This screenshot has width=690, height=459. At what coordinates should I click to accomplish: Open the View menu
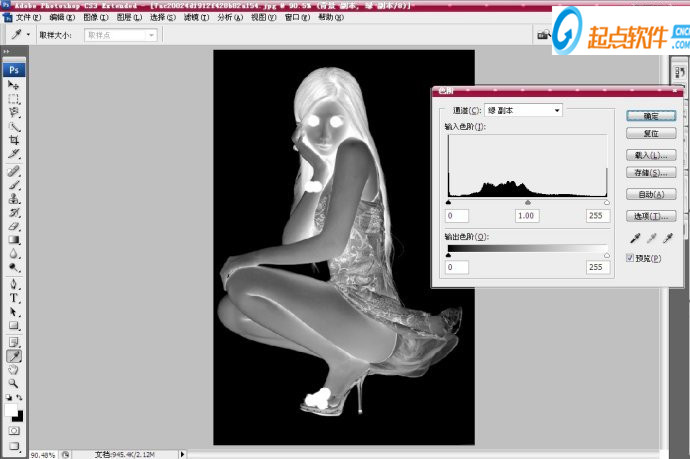(263, 17)
